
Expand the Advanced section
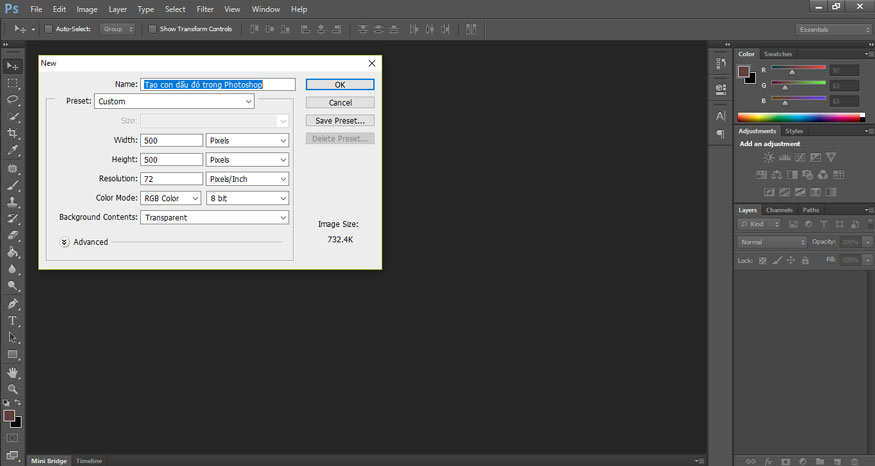64,242
